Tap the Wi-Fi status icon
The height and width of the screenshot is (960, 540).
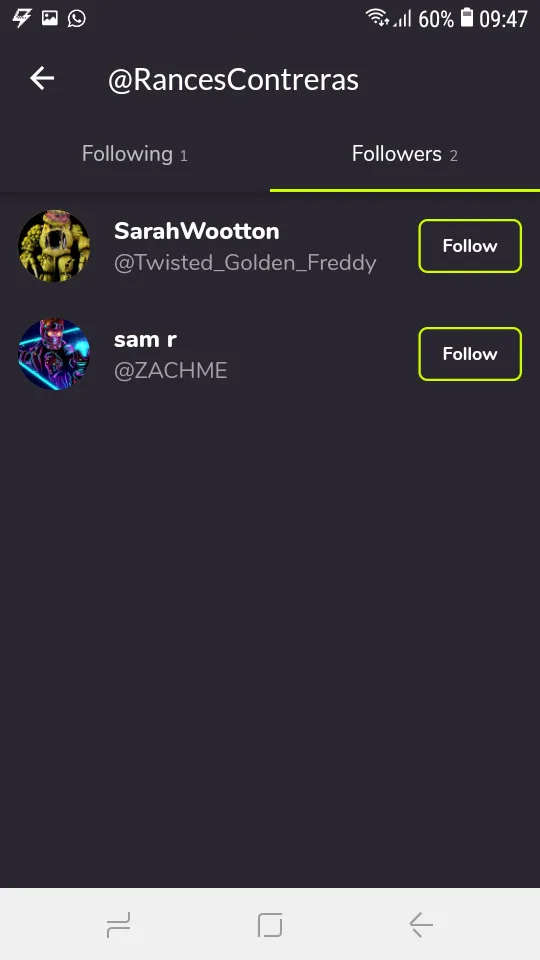point(377,18)
